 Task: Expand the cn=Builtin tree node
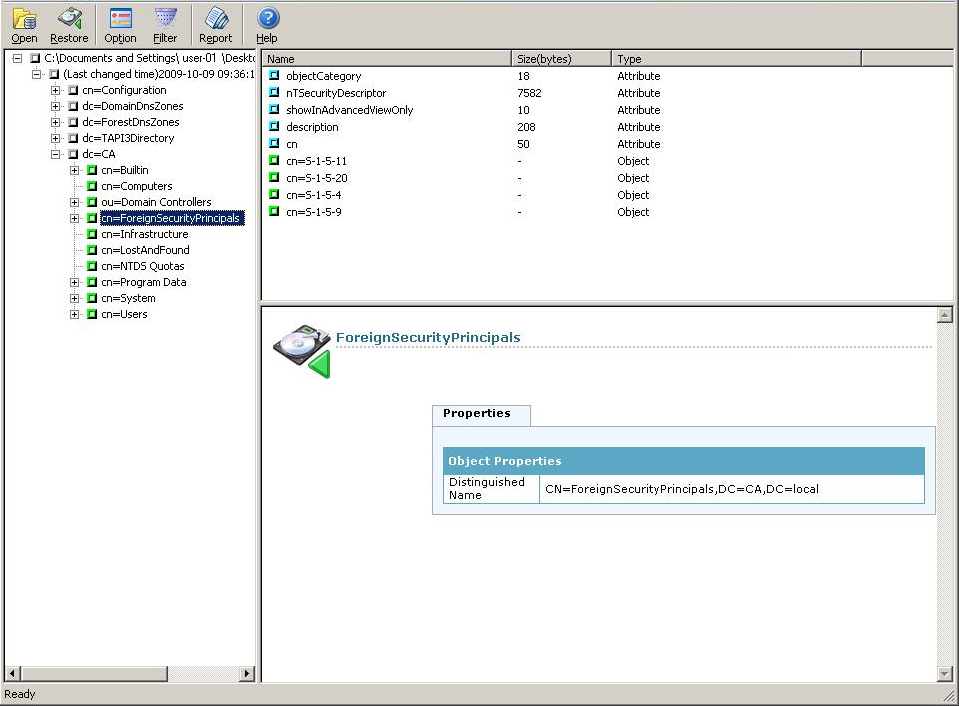point(75,170)
